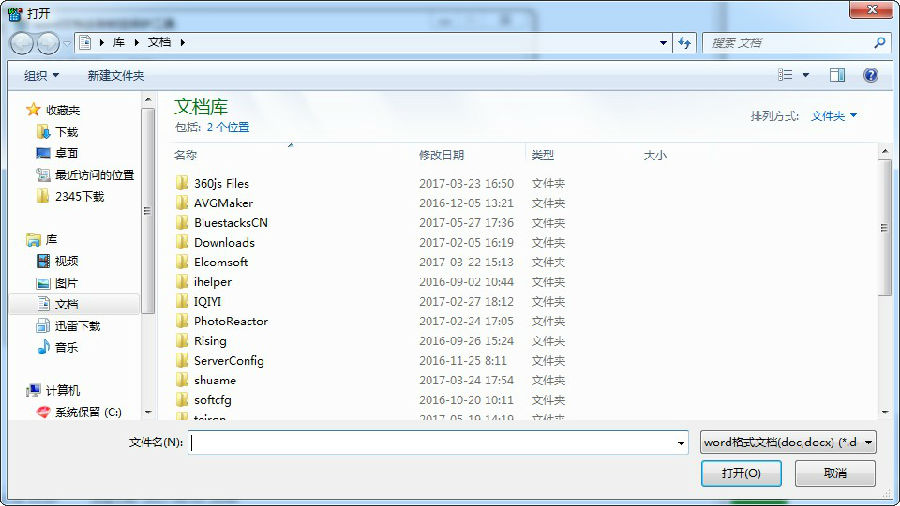The image size is (900, 506).
Task: Select the Elcomsoft folder icon
Action: [182, 262]
